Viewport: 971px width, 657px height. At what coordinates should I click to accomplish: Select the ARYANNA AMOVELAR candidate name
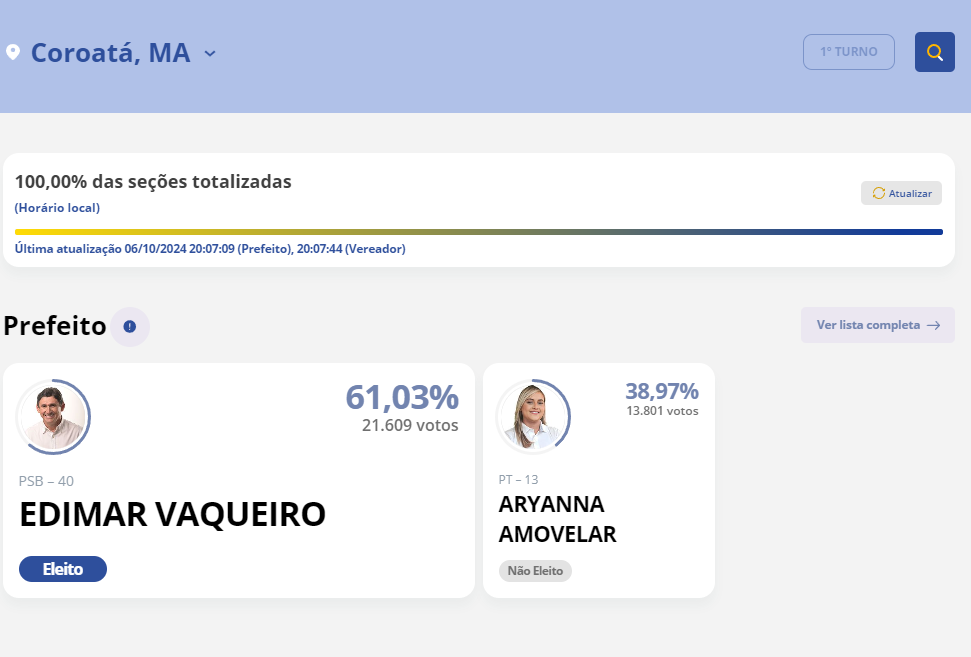pos(557,519)
